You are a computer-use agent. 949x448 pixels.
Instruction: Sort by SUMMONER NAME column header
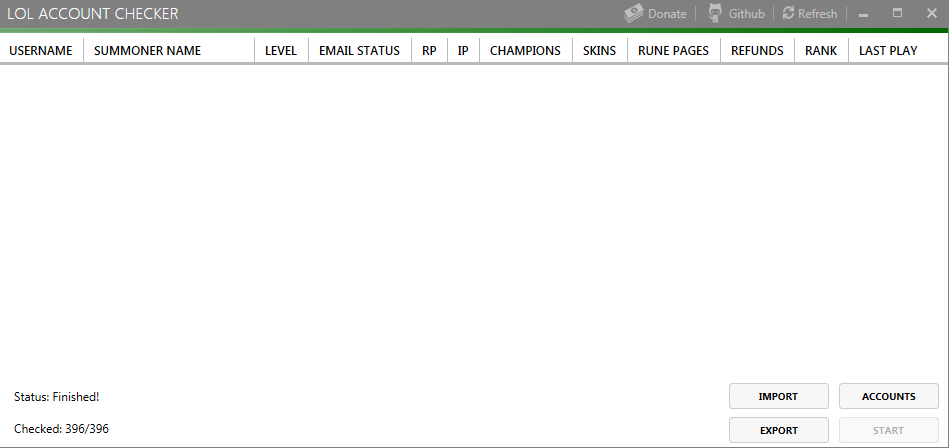tap(169, 51)
